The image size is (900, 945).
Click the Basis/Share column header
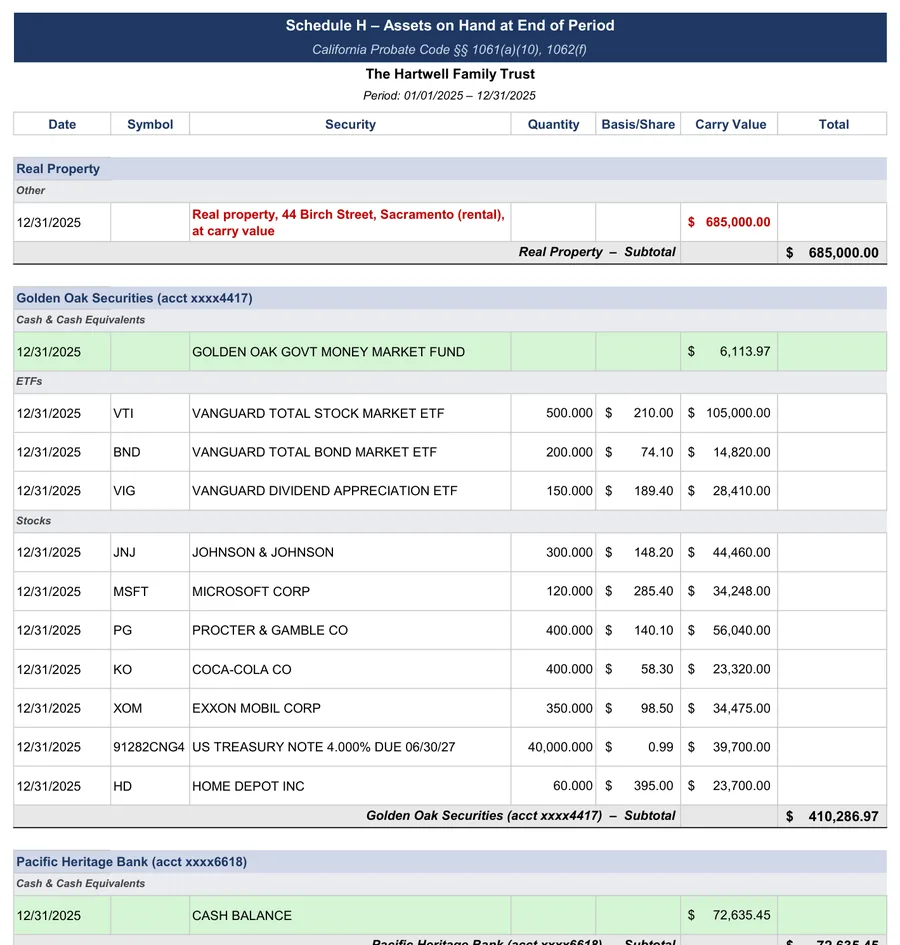coord(638,124)
